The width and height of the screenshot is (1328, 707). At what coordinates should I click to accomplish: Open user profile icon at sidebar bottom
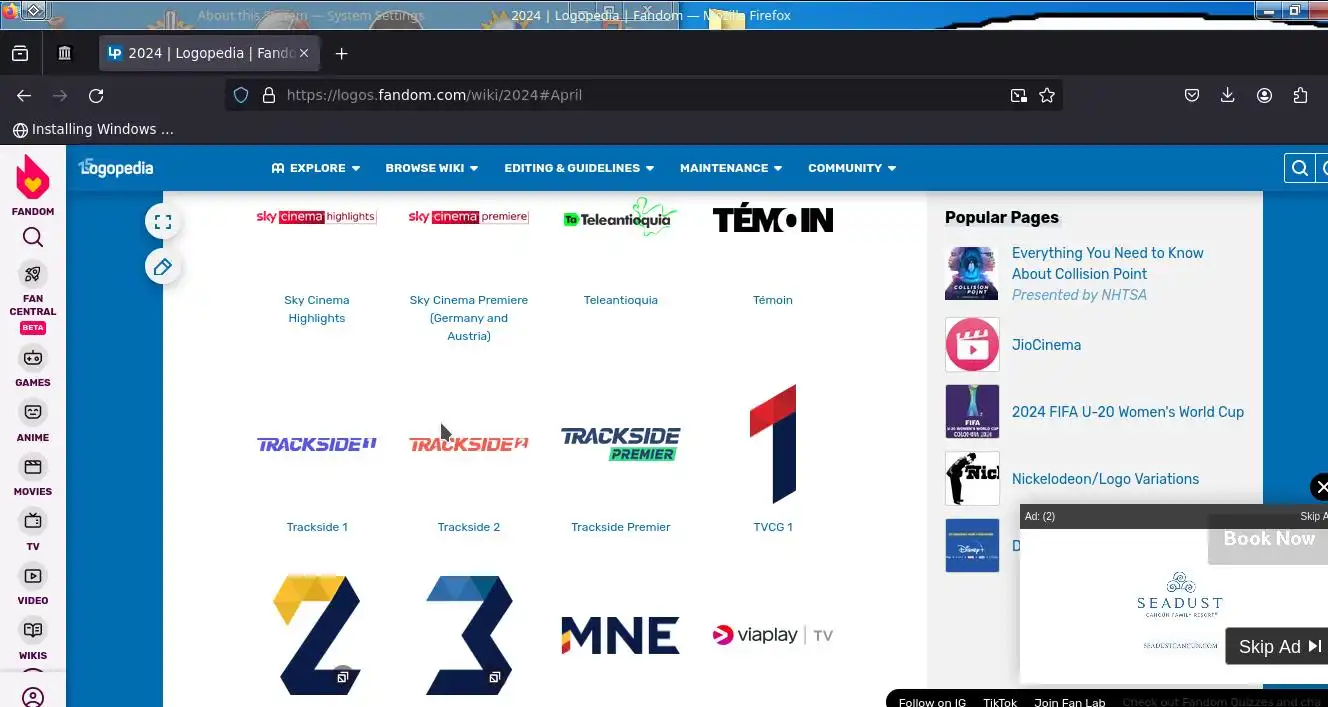pos(33,697)
